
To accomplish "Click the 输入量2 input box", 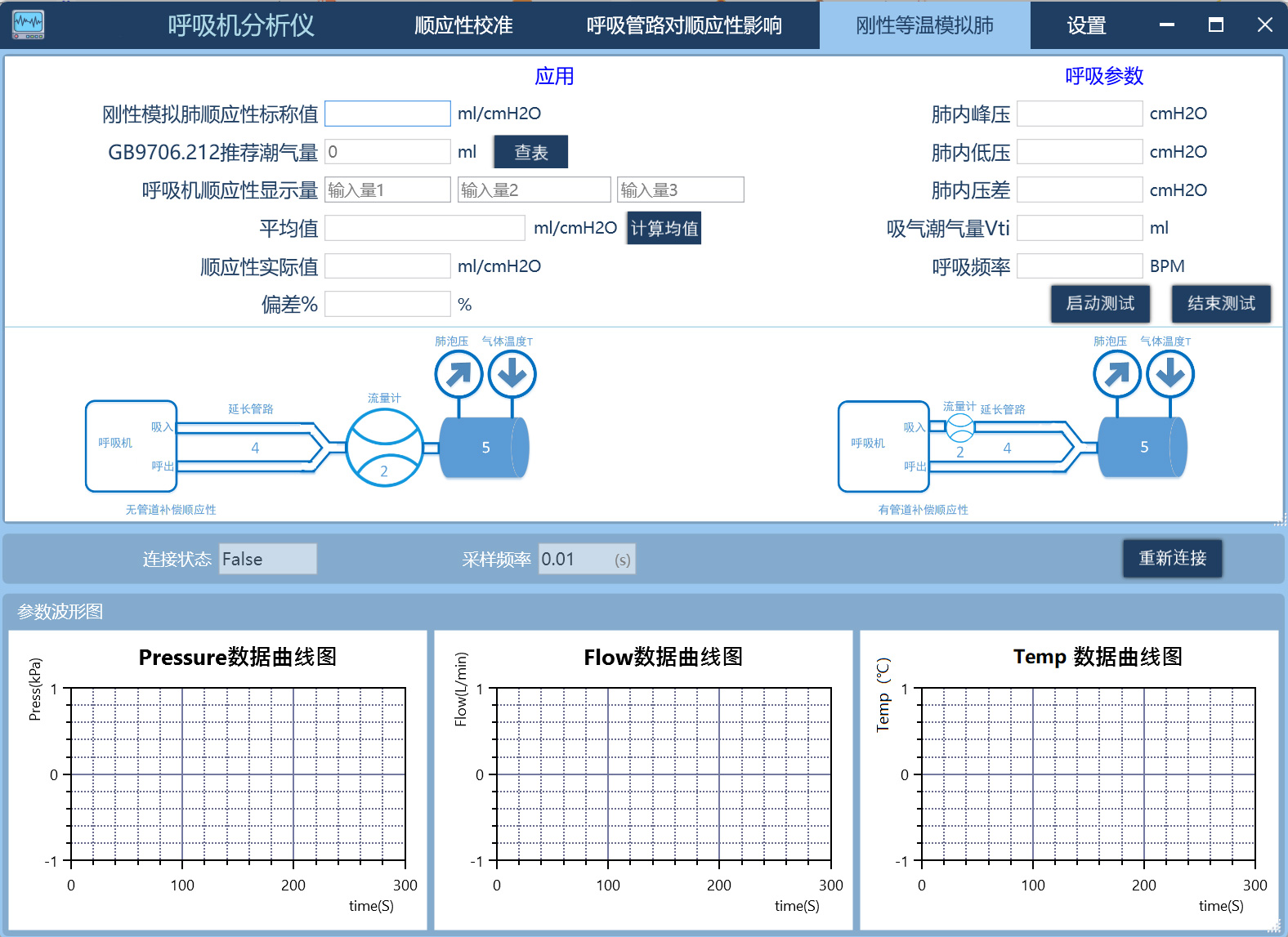I will [x=534, y=190].
